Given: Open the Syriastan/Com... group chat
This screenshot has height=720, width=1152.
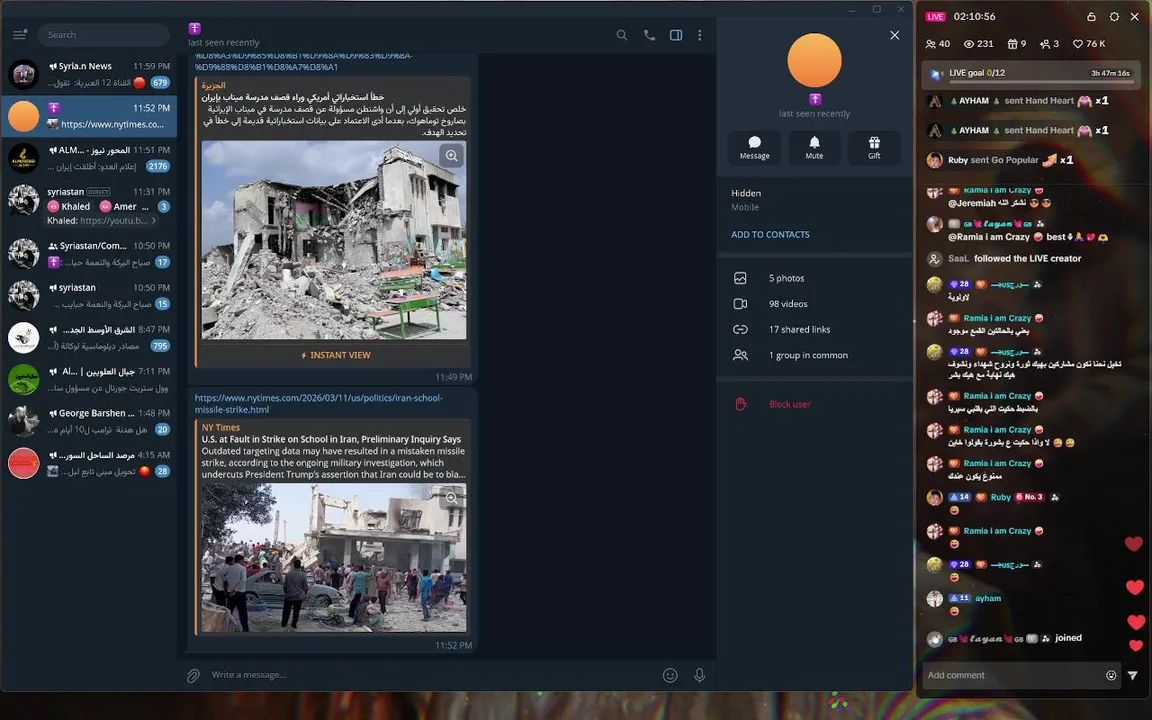Looking at the screenshot, I should [89, 253].
